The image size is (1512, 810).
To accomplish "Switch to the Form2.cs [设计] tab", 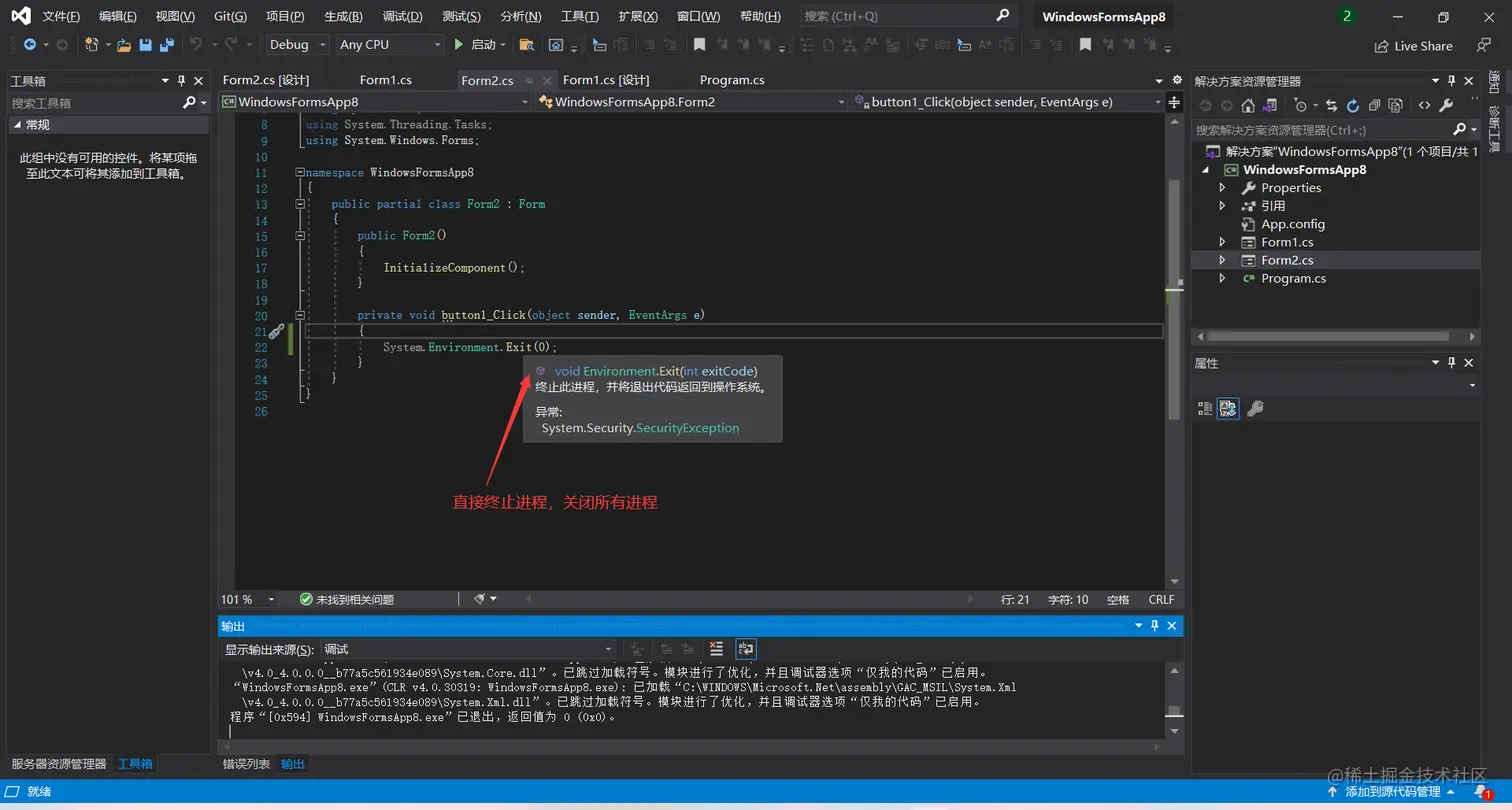I will (x=266, y=80).
